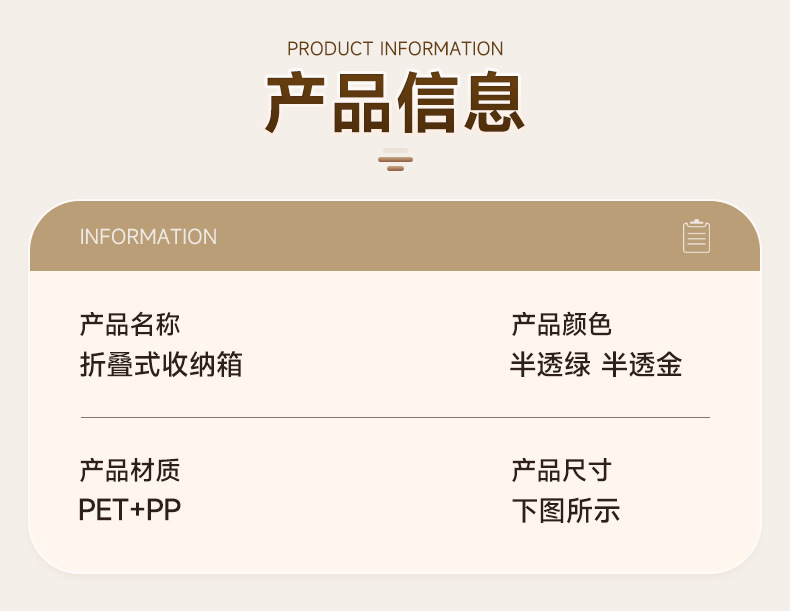Click the PRODUCT INFORMATION subtitle
Screen dimensions: 790x611
click(x=395, y=49)
